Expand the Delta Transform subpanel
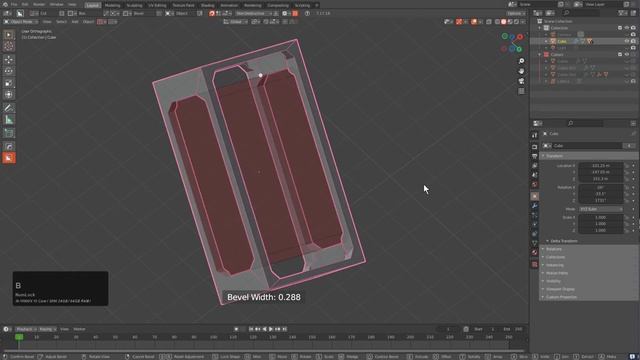Screen dimensions: 640x360 (x=564, y=241)
